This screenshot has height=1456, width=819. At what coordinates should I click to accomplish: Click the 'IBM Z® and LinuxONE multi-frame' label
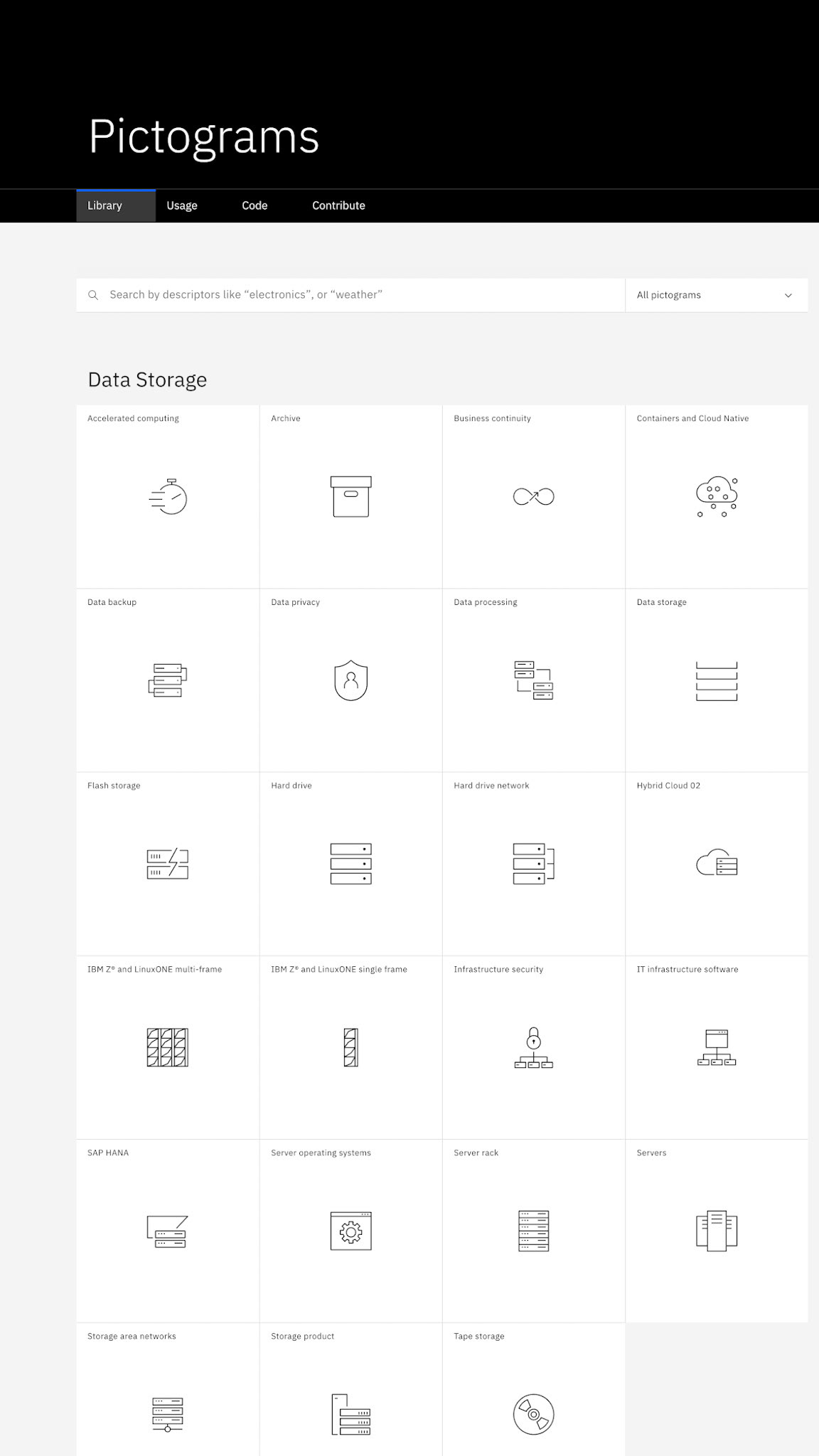point(154,969)
